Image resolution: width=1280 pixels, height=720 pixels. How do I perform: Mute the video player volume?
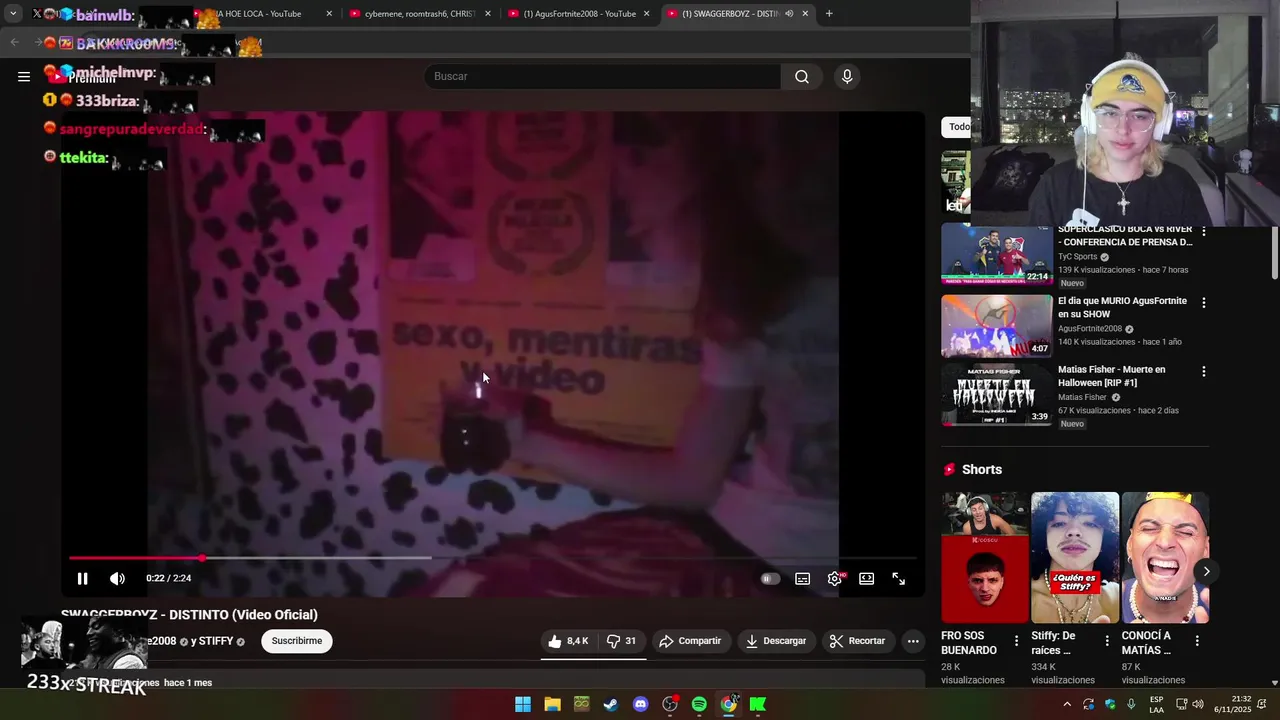pos(117,578)
